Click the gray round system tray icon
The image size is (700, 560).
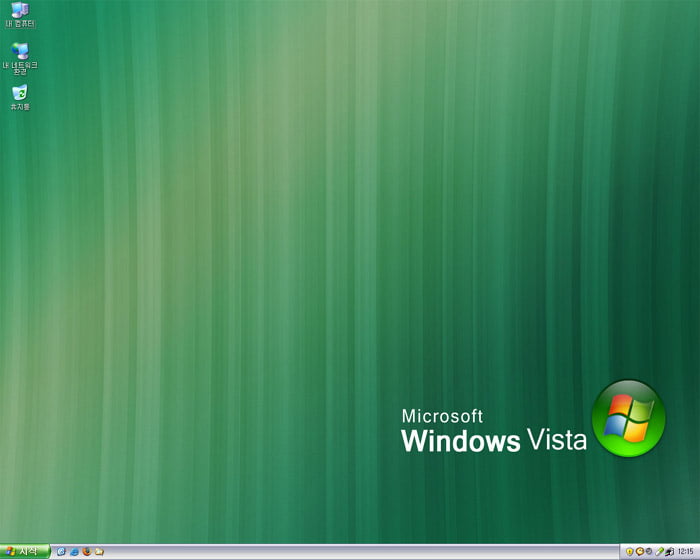pos(649,552)
